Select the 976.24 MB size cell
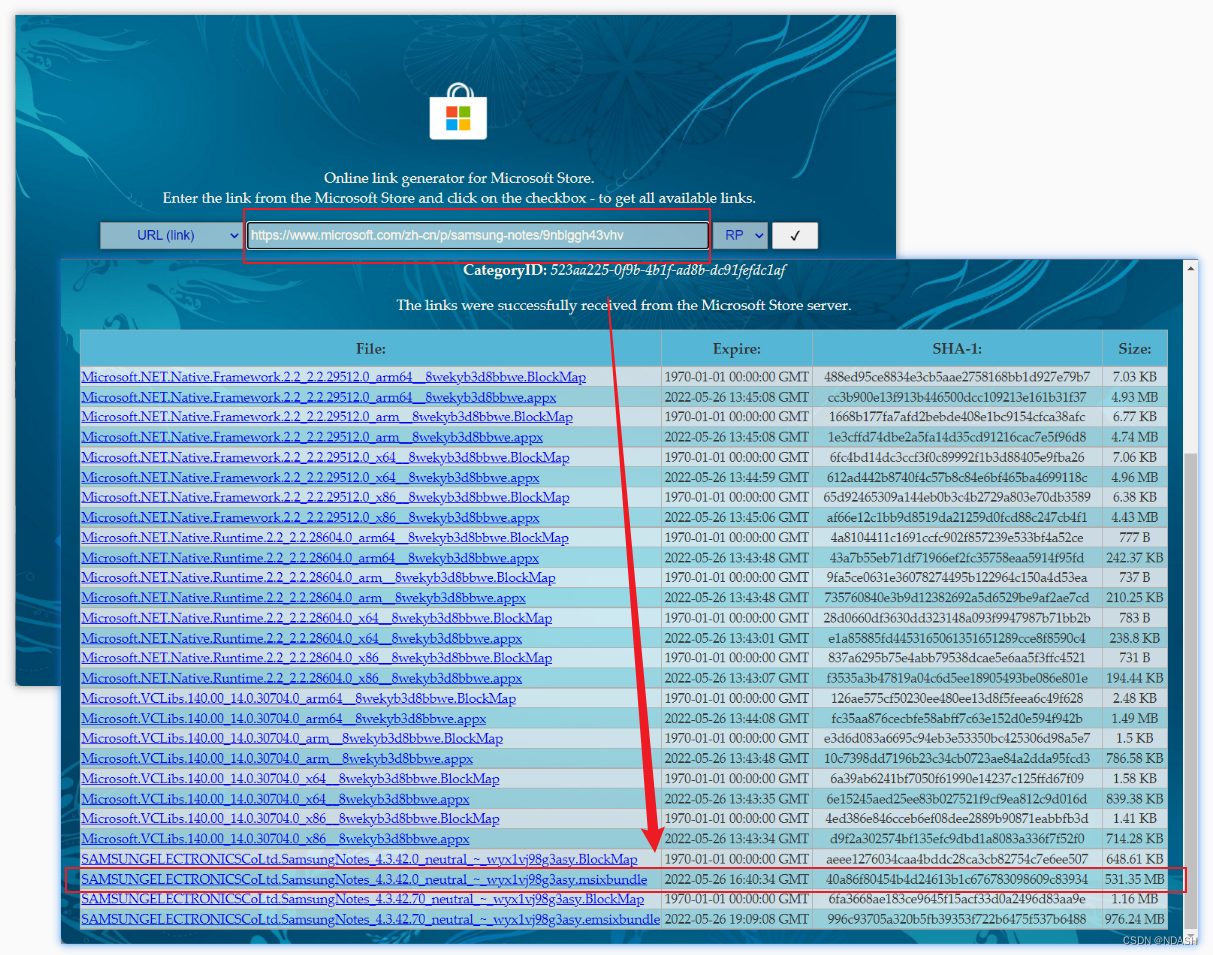1213x955 pixels. 1135,919
